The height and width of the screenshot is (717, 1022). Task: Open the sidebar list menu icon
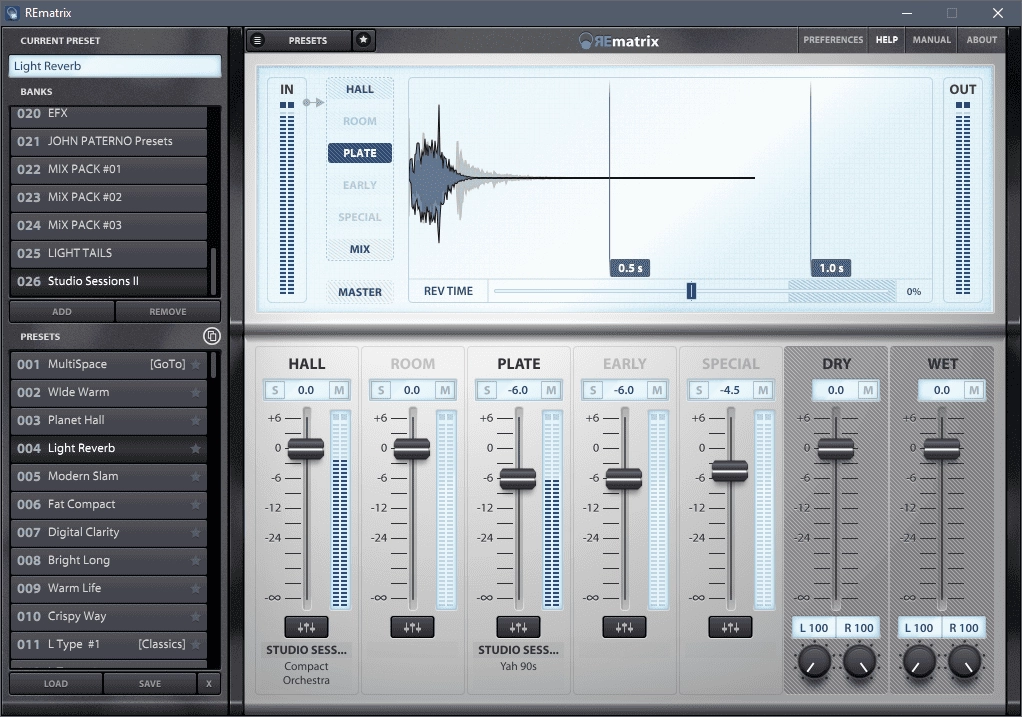click(257, 40)
